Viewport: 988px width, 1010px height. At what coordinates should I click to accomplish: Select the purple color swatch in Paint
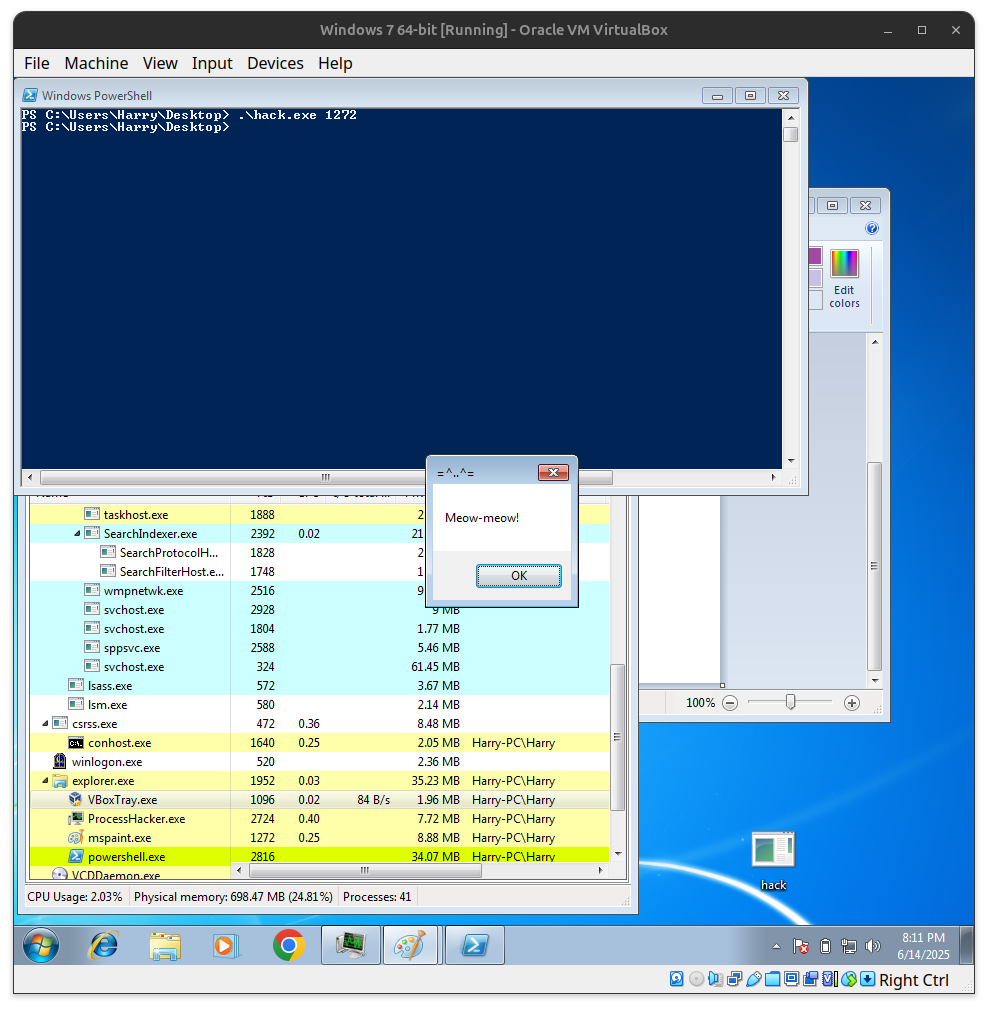(x=815, y=256)
